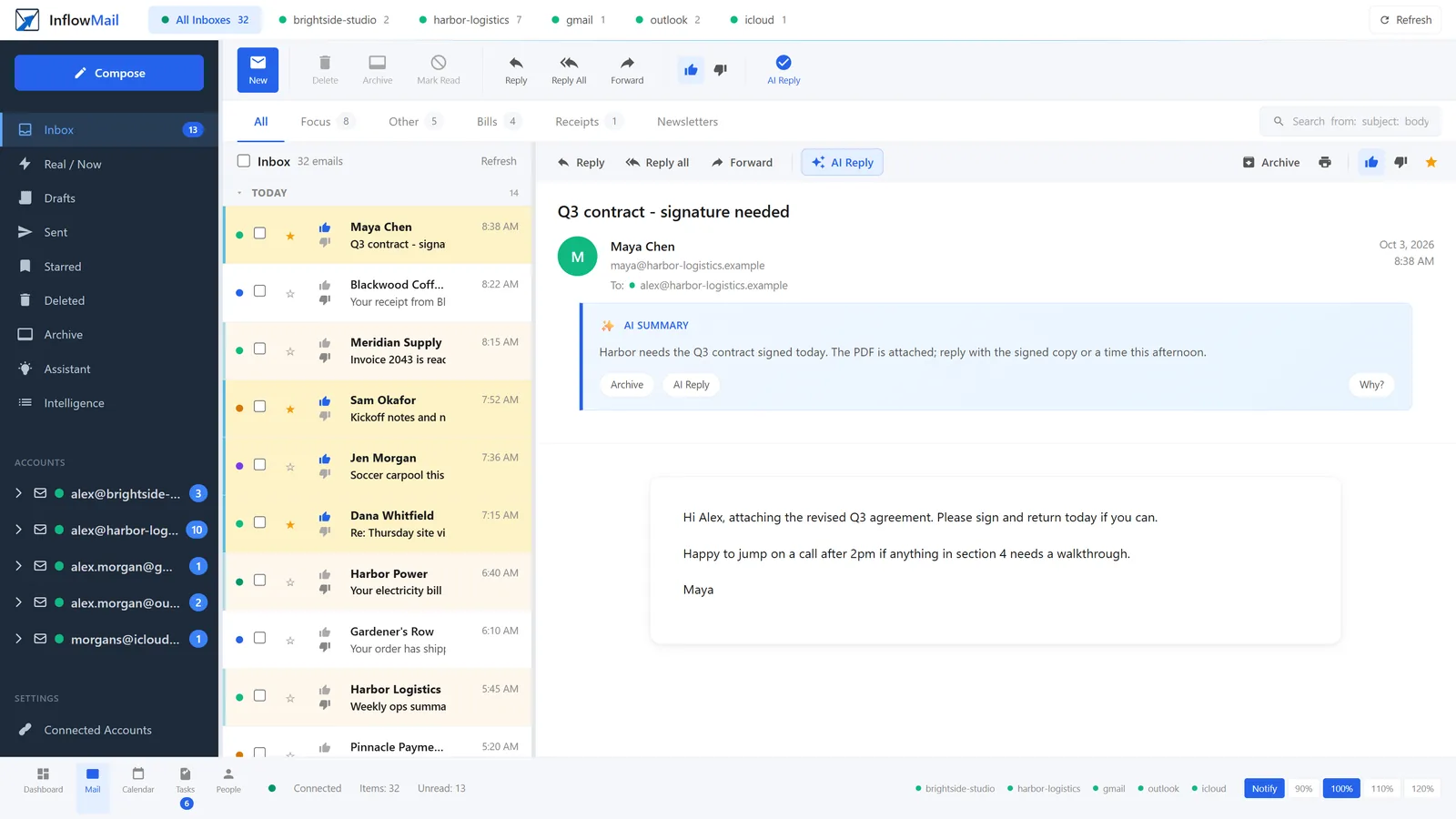Switch to the Bills tab
The width and height of the screenshot is (1456, 819).
498,121
